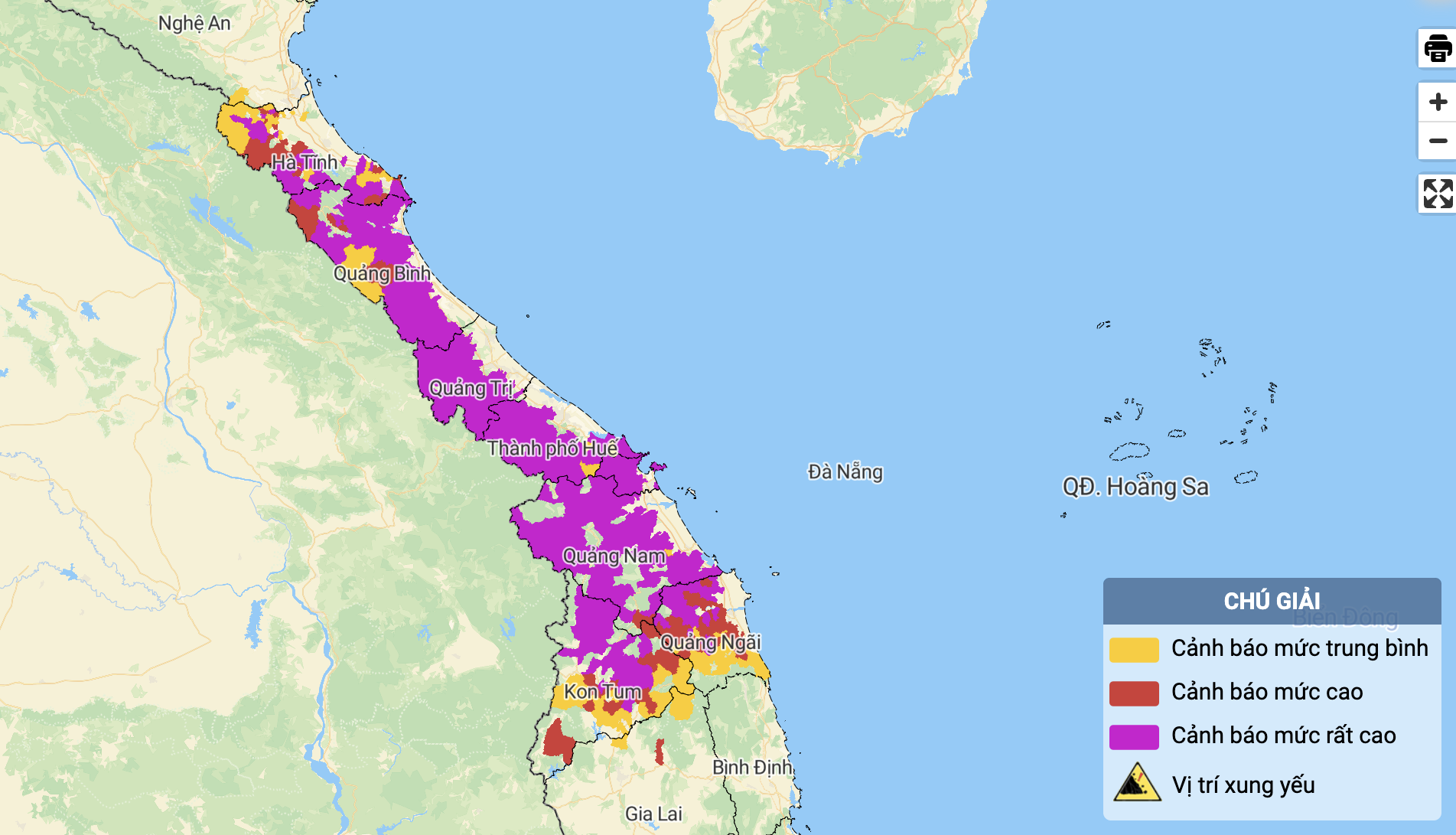The height and width of the screenshot is (835, 1456).
Task: Click the Quảng Bình province label
Action: (x=382, y=274)
